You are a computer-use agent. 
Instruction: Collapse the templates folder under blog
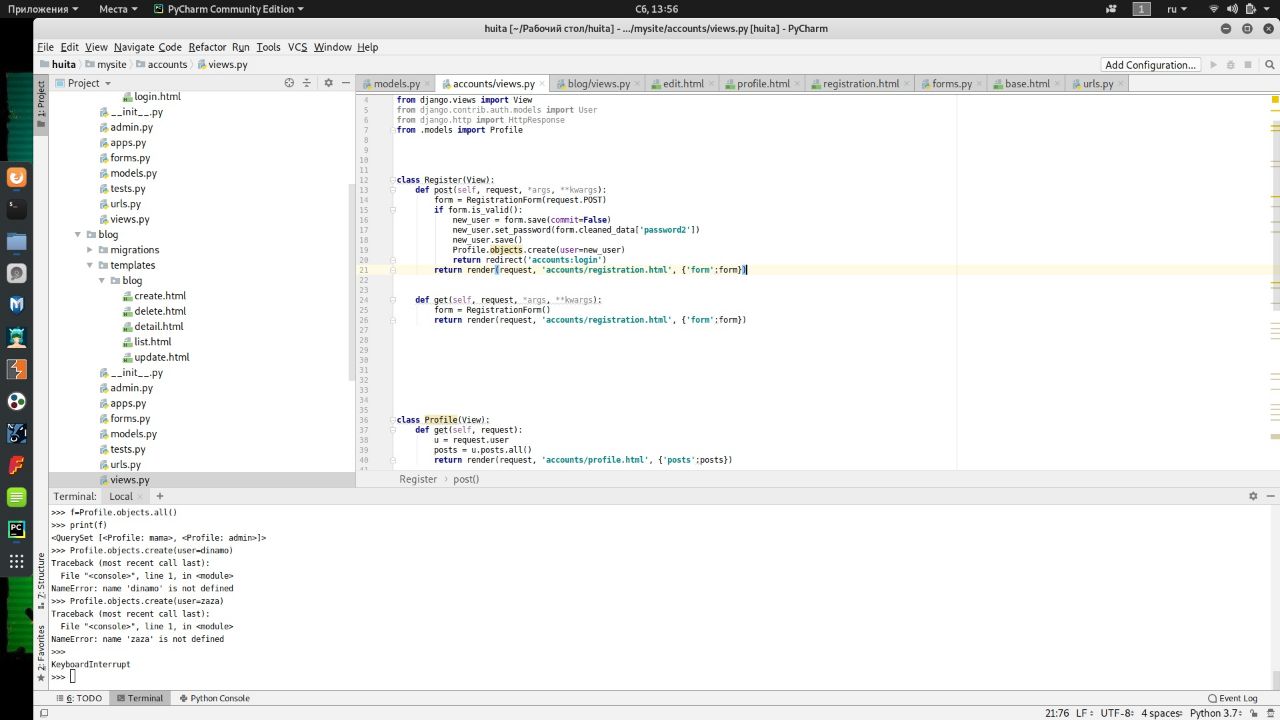[90, 265]
